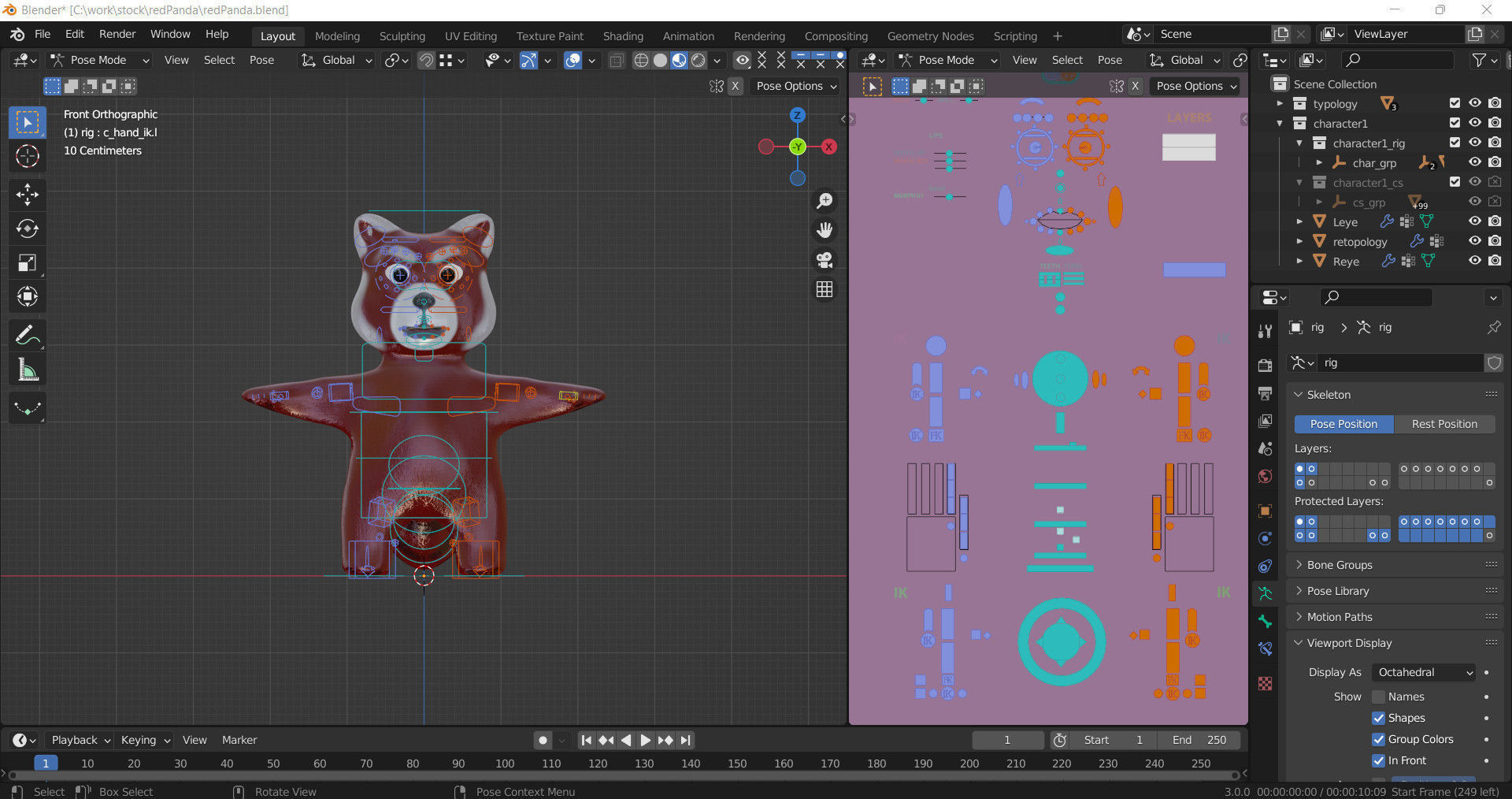Jump to the timeline end frame

pos(686,740)
